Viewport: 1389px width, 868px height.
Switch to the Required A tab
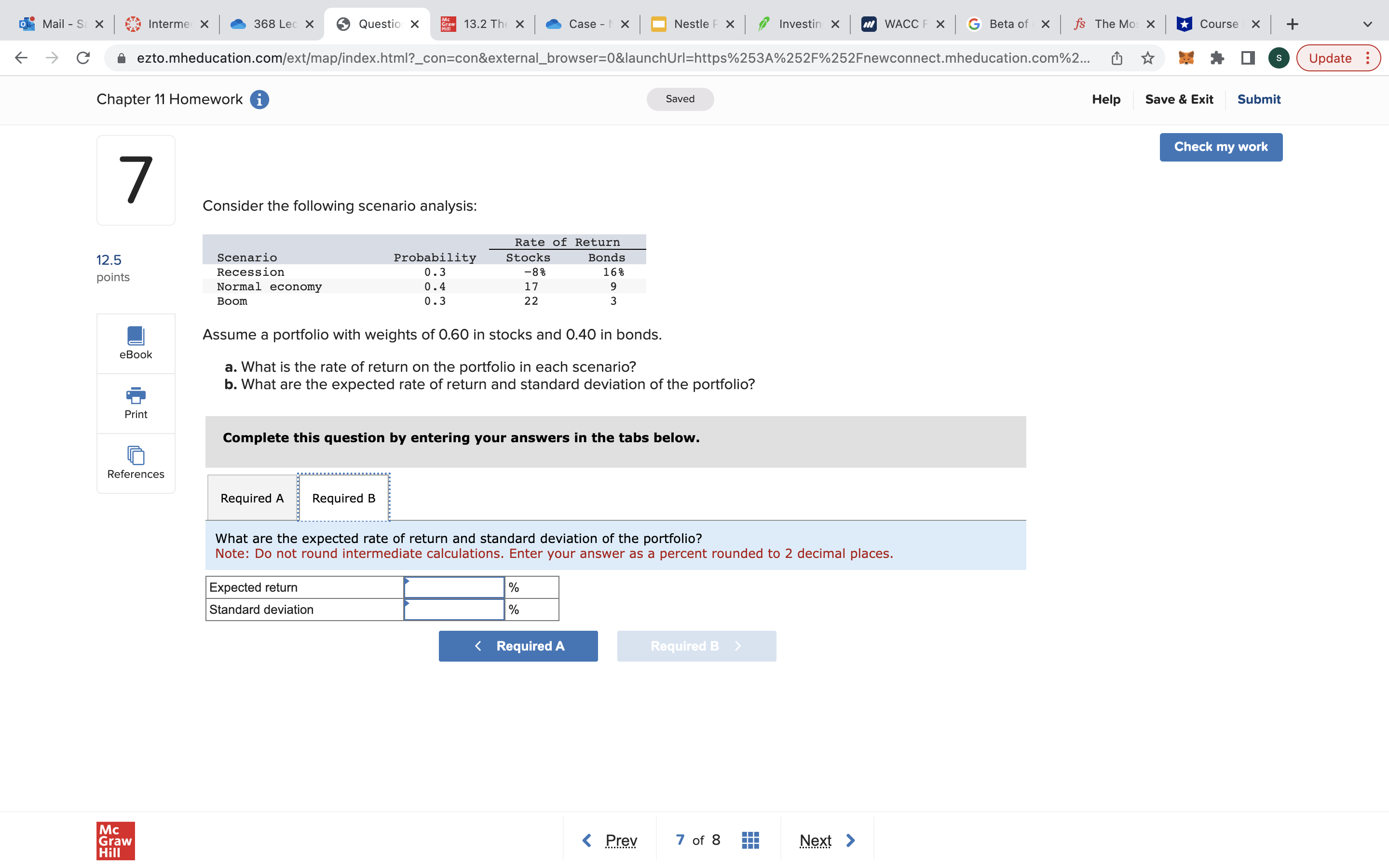tap(251, 497)
